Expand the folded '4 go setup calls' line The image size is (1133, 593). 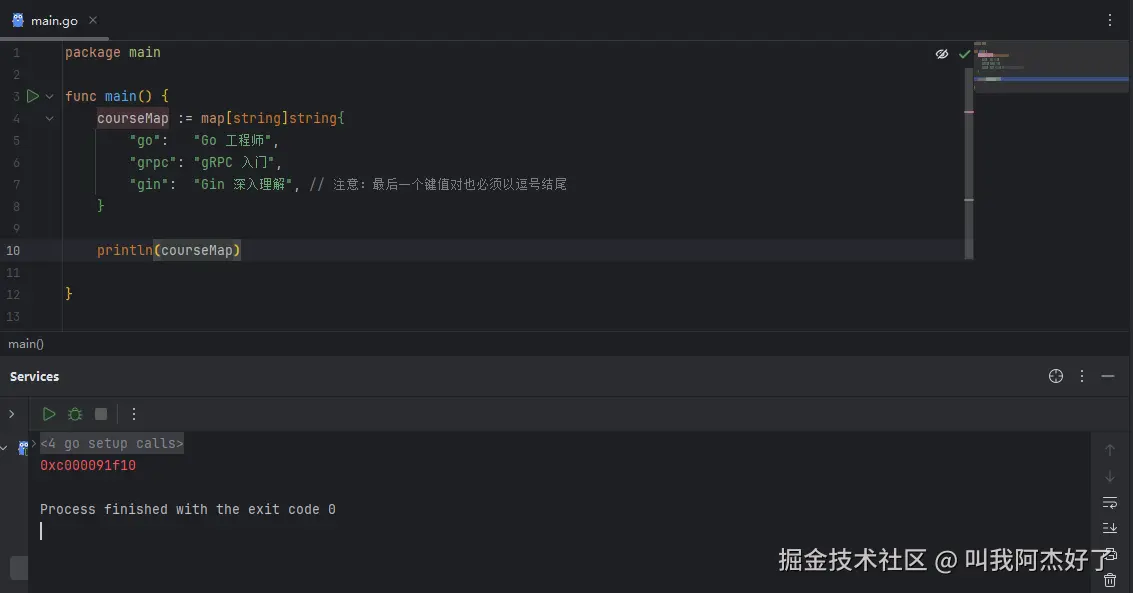tap(112, 443)
